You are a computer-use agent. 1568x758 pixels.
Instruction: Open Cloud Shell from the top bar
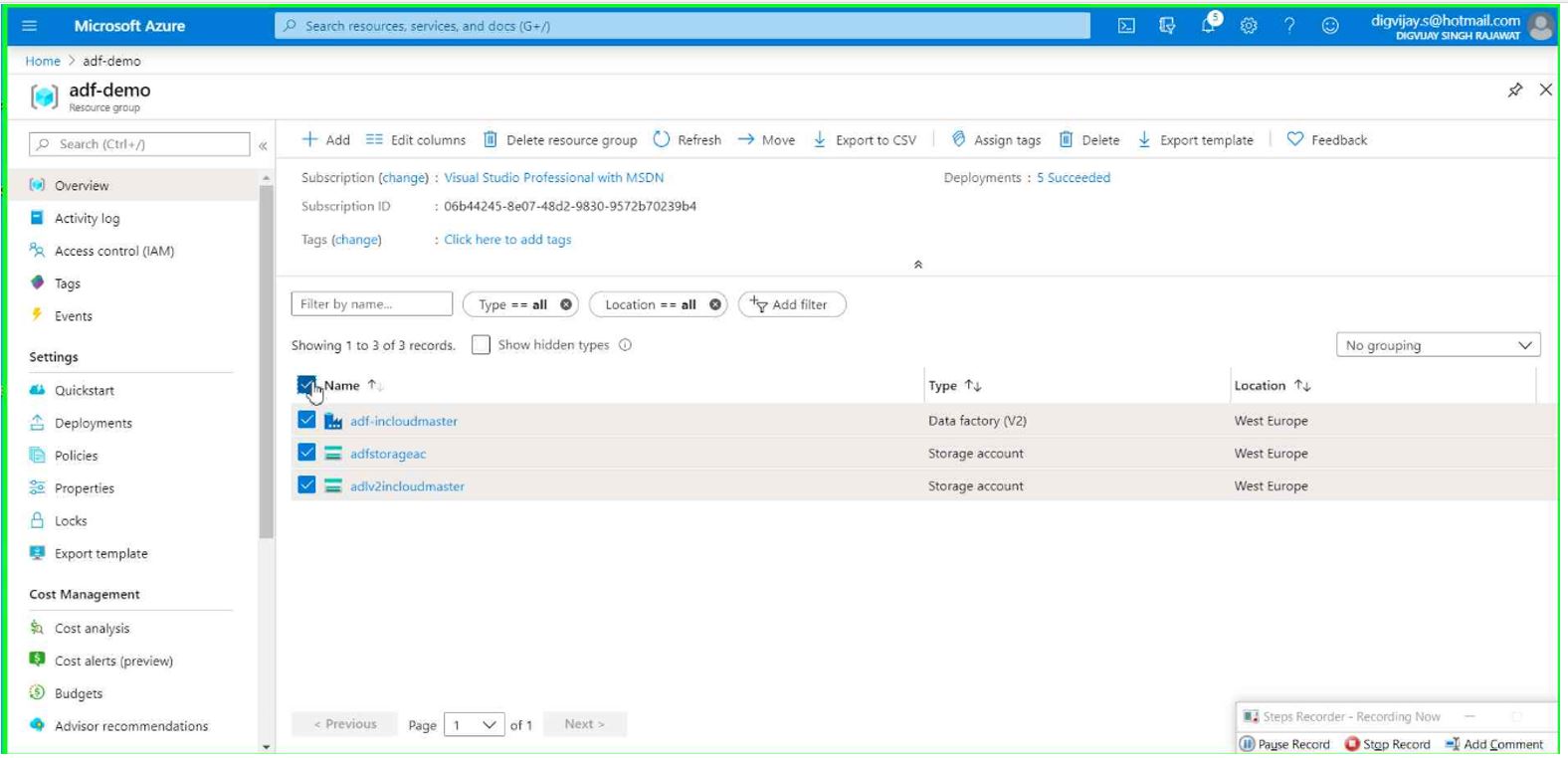[x=1126, y=26]
